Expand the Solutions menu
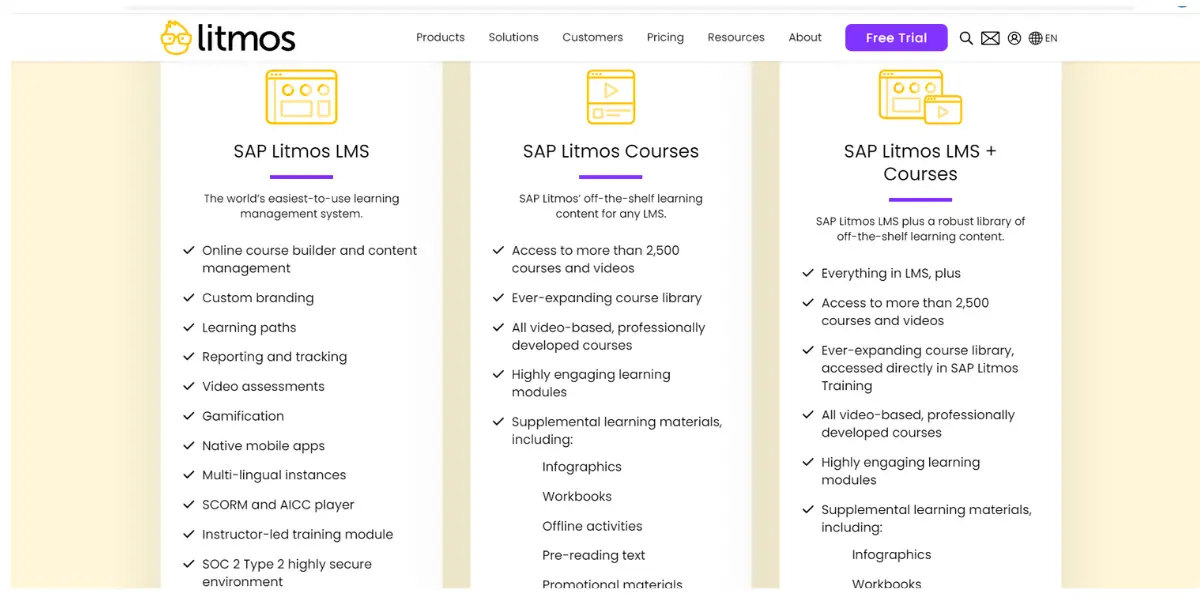1200x600 pixels. [513, 38]
